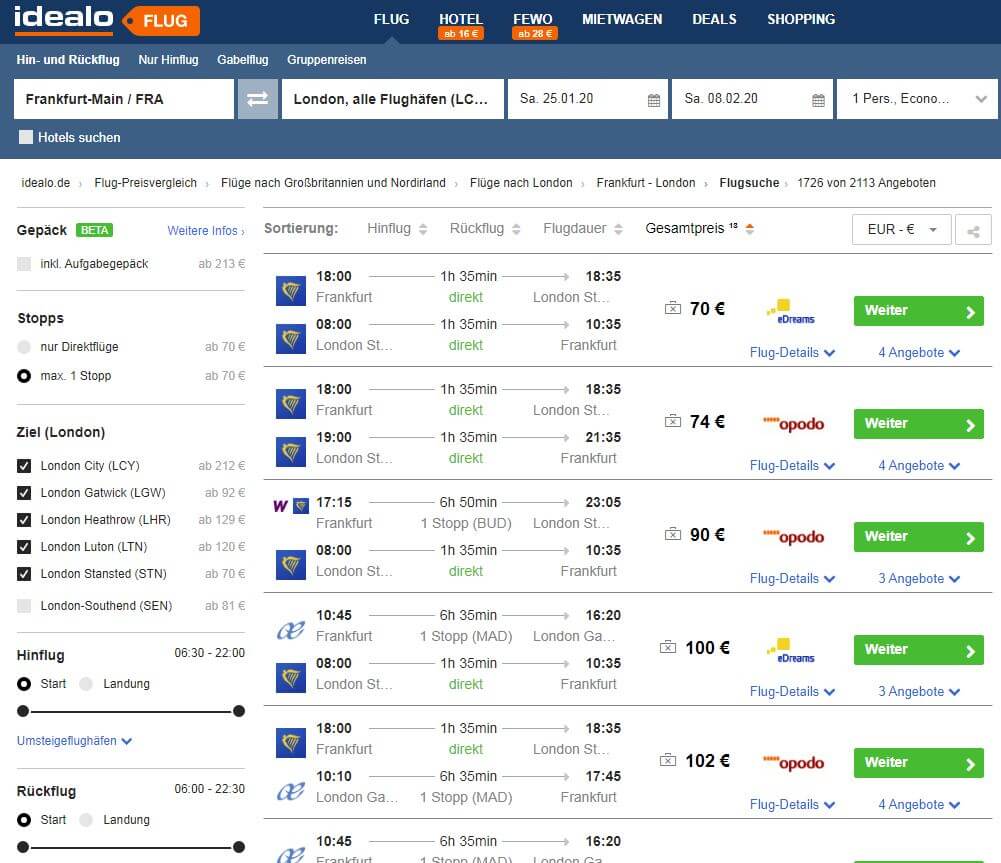The image size is (1001, 863).
Task: Click Weiter for the 102 € offer
Action: click(919, 763)
